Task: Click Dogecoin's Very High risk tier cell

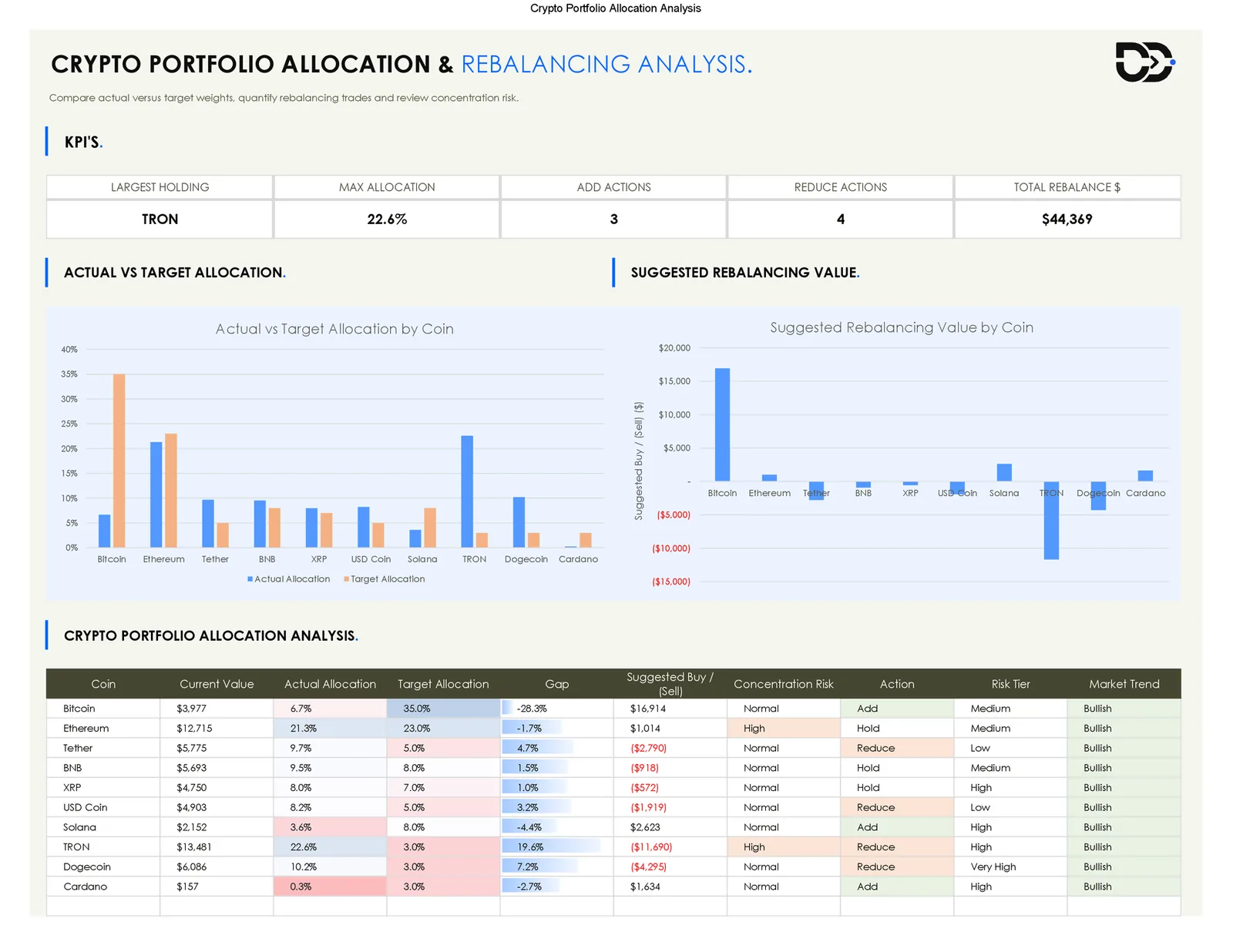Action: 1010,867
